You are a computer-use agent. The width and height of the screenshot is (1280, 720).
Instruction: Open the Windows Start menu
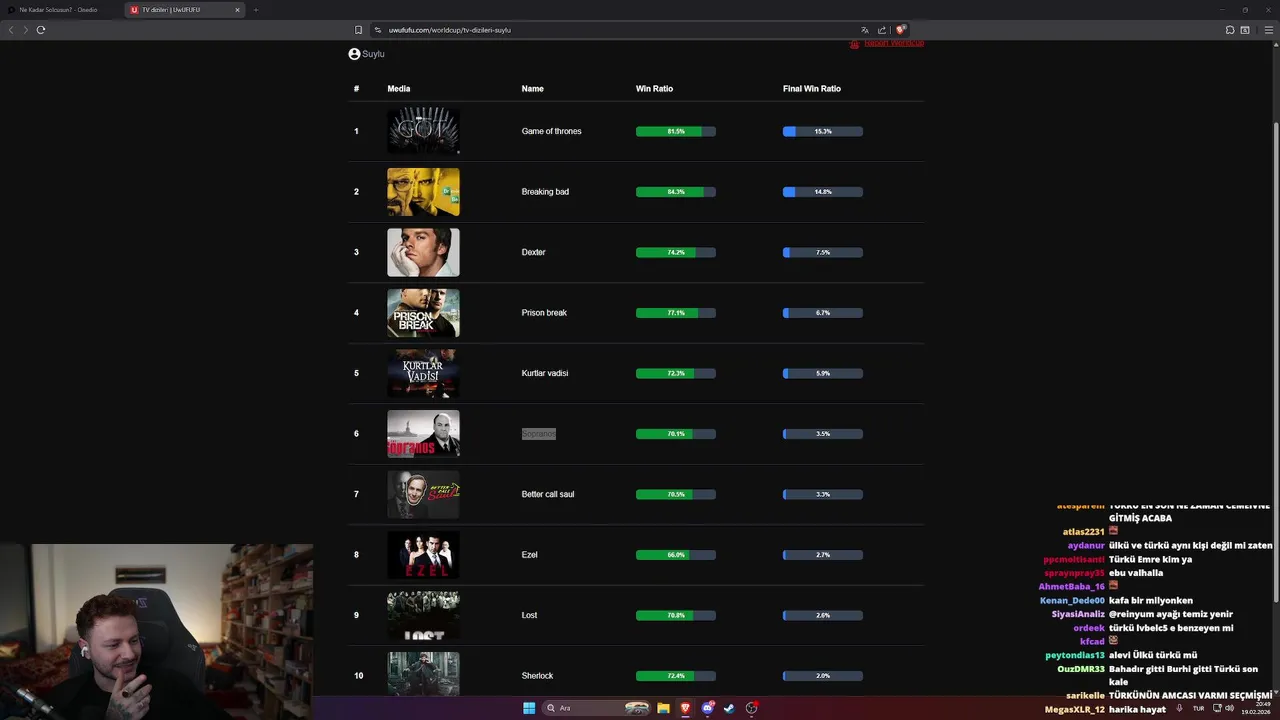click(529, 708)
